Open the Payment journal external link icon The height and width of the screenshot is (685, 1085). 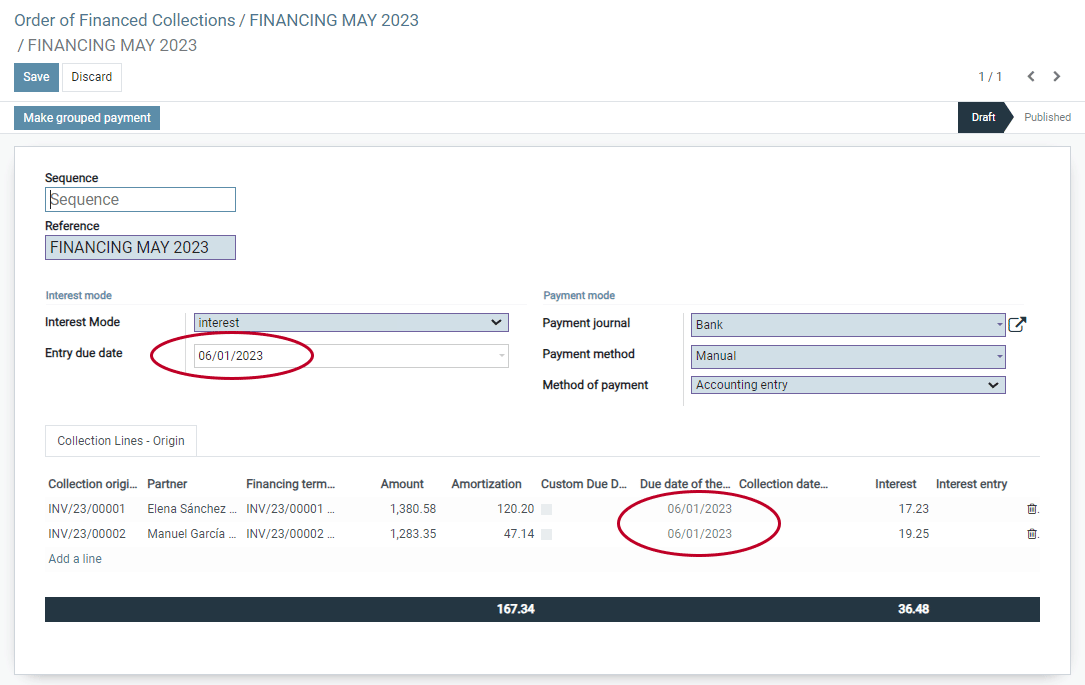pos(1017,324)
